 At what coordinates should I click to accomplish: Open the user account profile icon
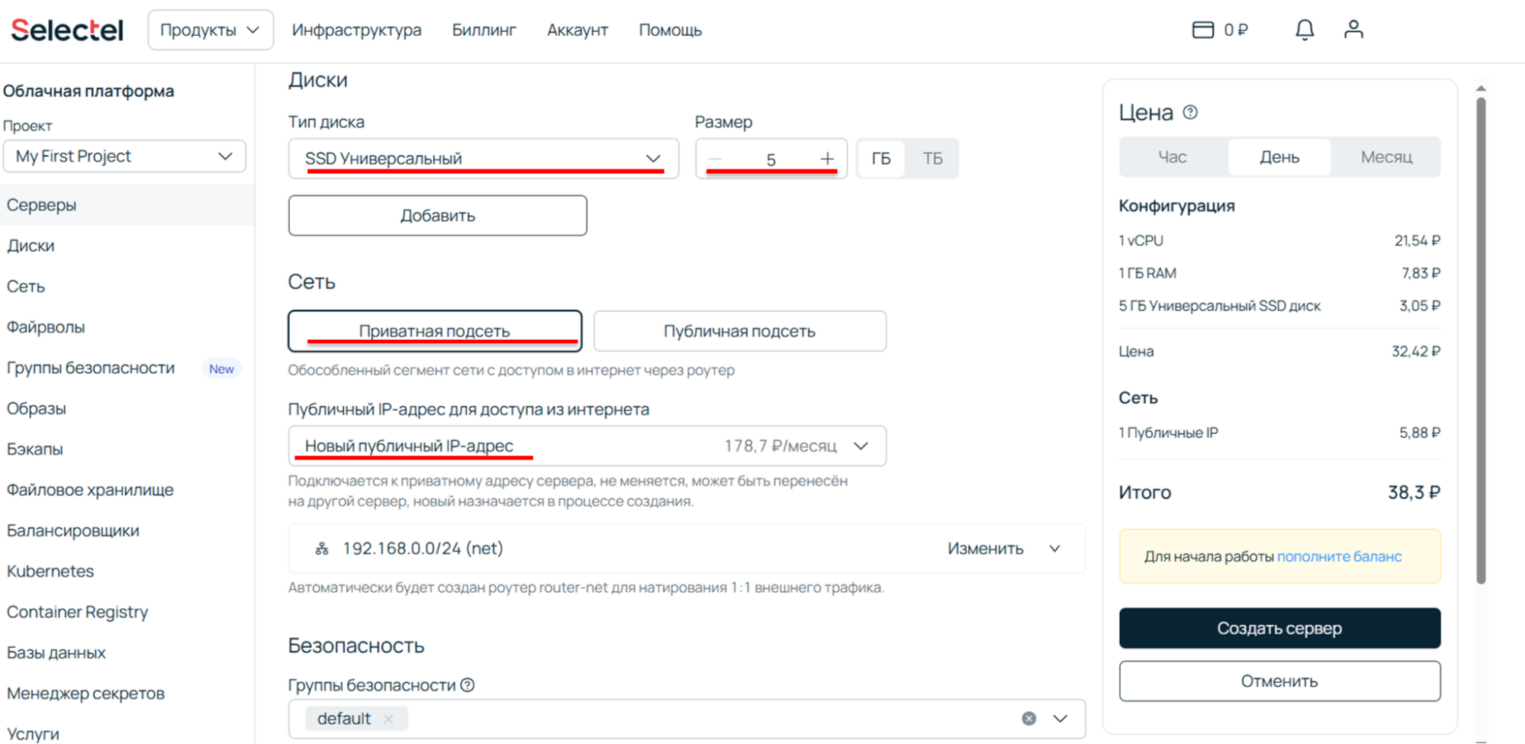[x=1353, y=30]
